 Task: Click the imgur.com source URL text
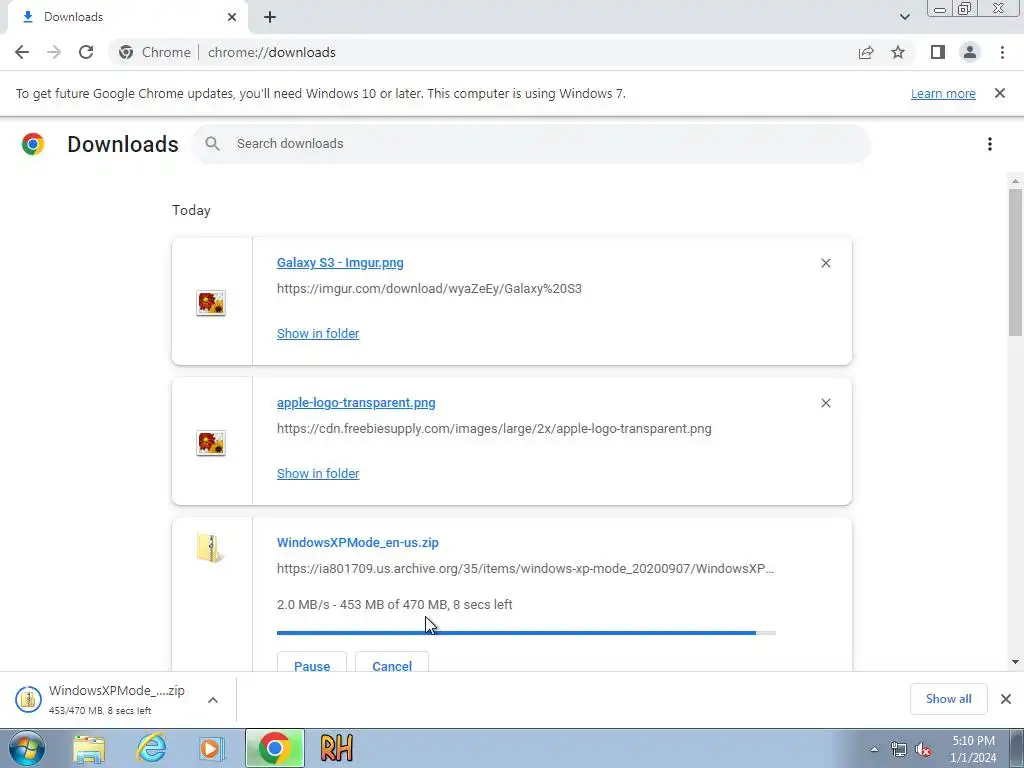(x=429, y=289)
